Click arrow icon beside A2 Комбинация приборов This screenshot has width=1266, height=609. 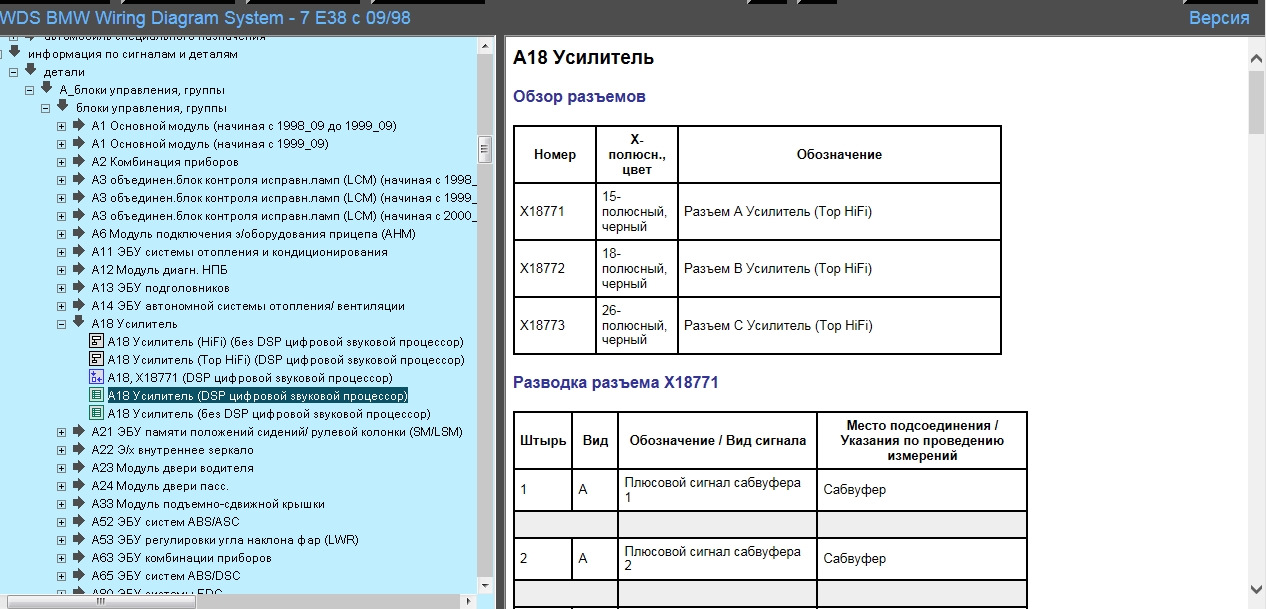tap(78, 161)
